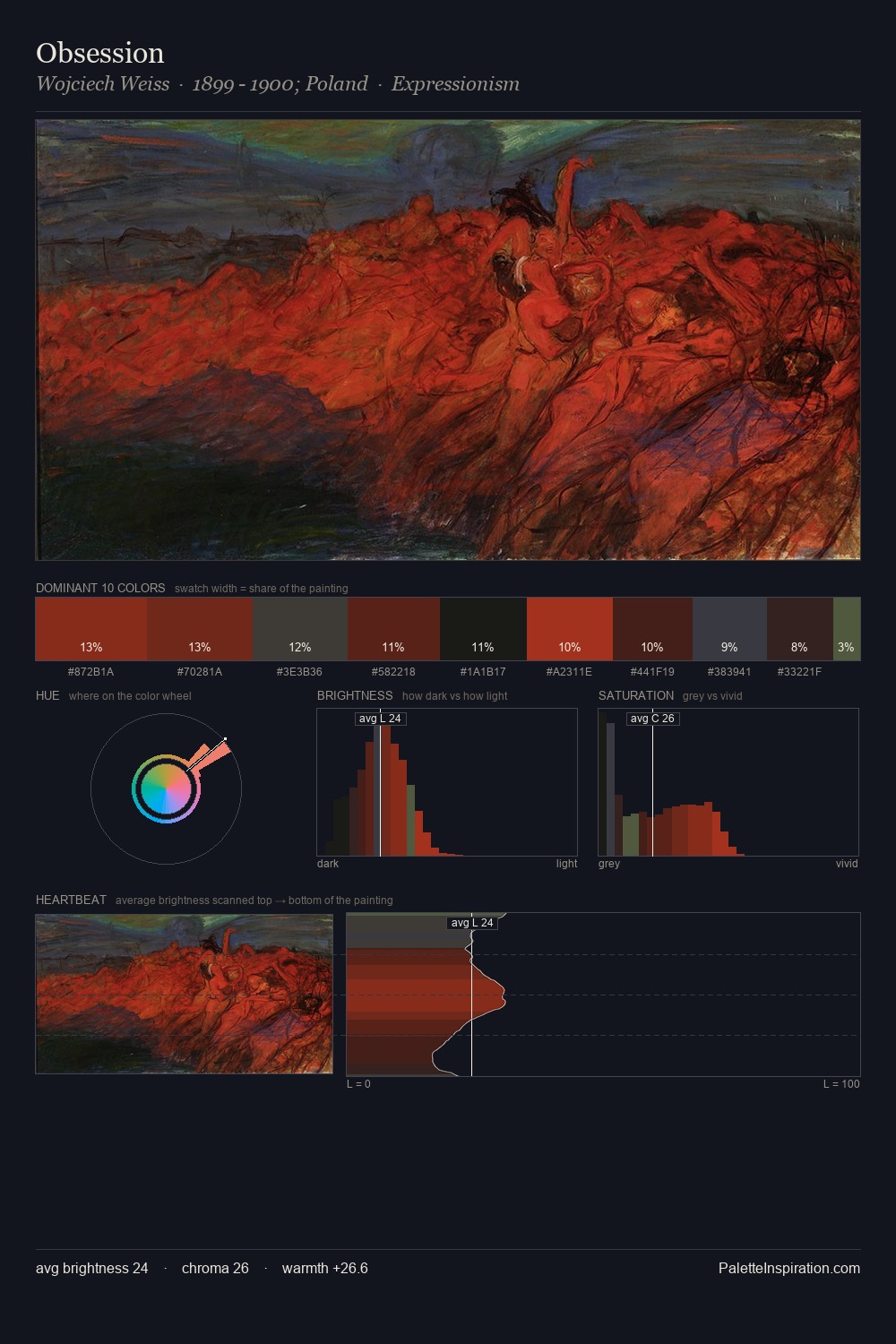Click the 'HUE' section heading
This screenshot has width=896, height=1344.
[47, 695]
